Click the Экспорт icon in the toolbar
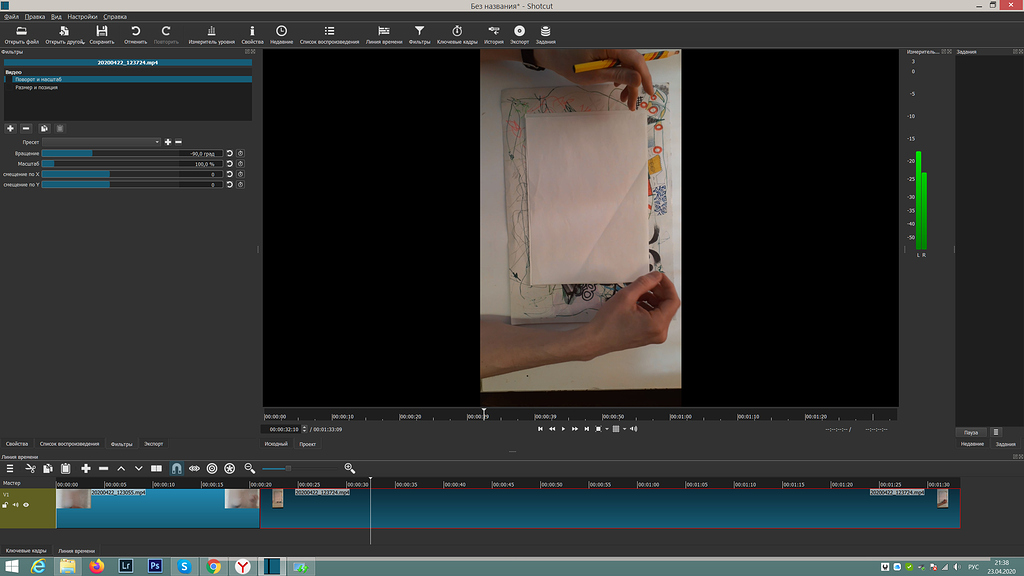The image size is (1024, 576). tap(520, 30)
